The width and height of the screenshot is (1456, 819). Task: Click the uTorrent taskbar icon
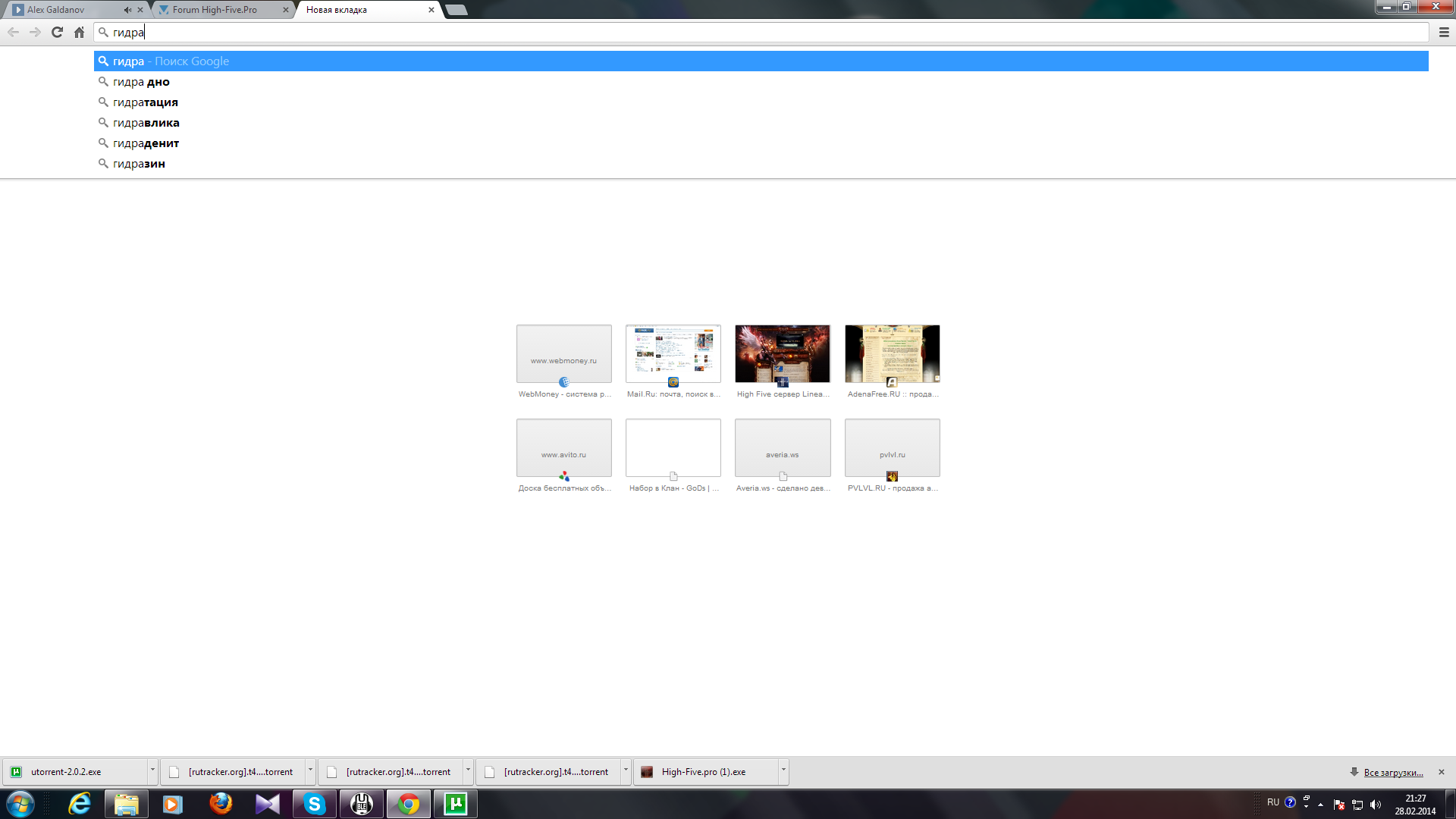(x=456, y=803)
